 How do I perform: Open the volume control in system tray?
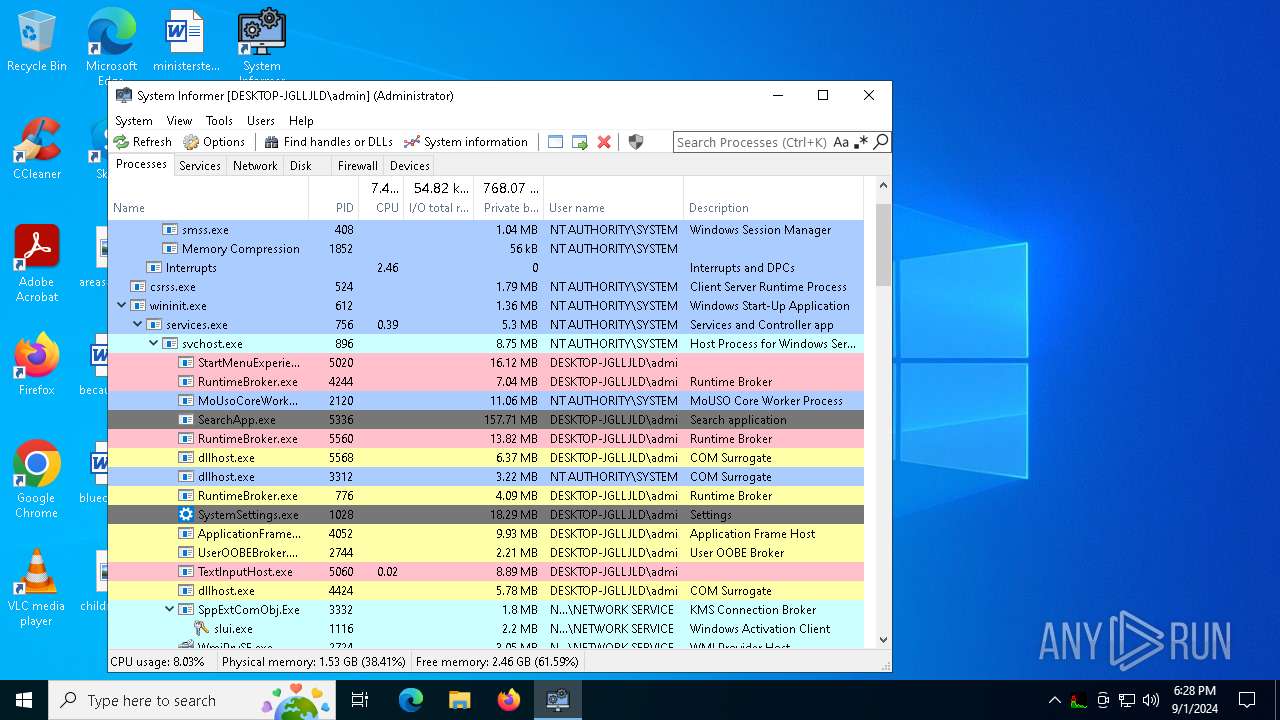1151,700
